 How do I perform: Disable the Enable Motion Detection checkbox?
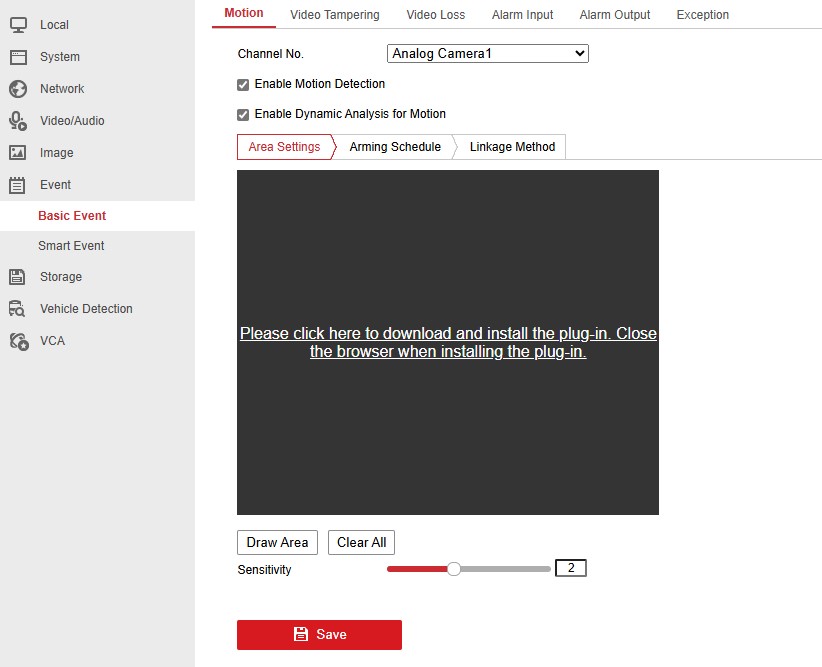(243, 85)
